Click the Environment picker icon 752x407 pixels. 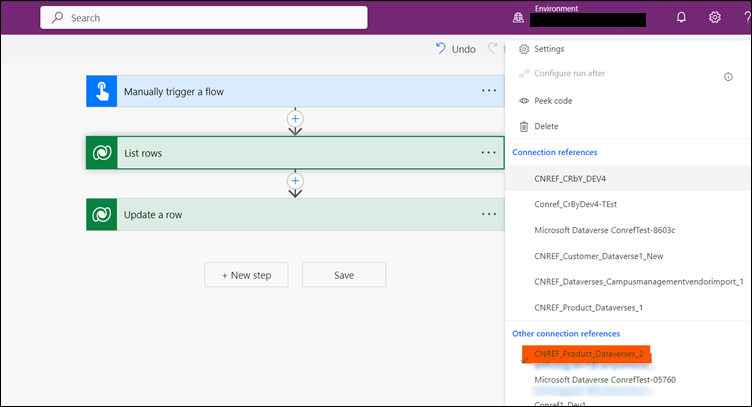pyautogui.click(x=517, y=17)
